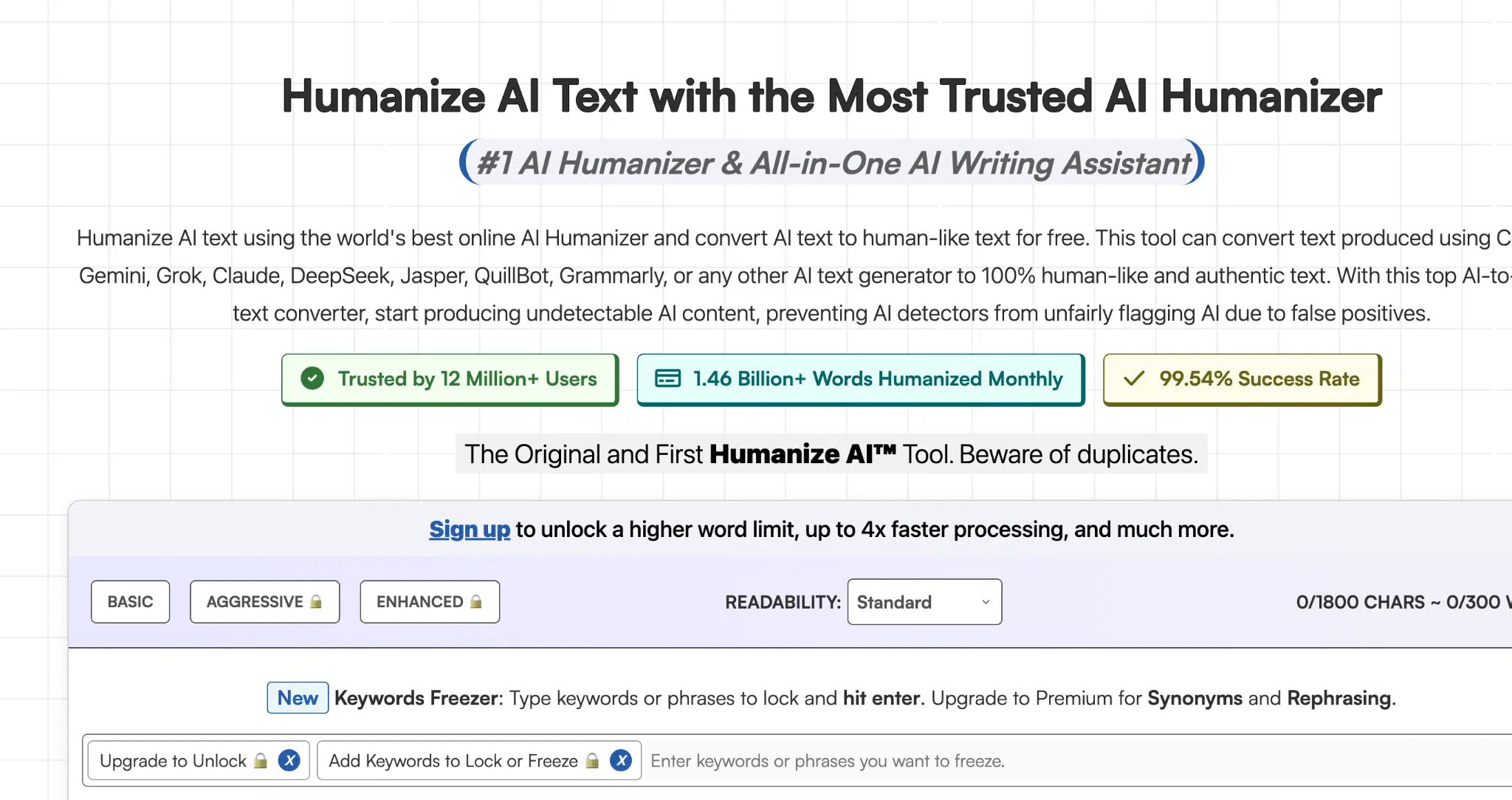The height and width of the screenshot is (800, 1512).
Task: Click the keywords freeze input field
Action: pyautogui.click(x=960, y=760)
